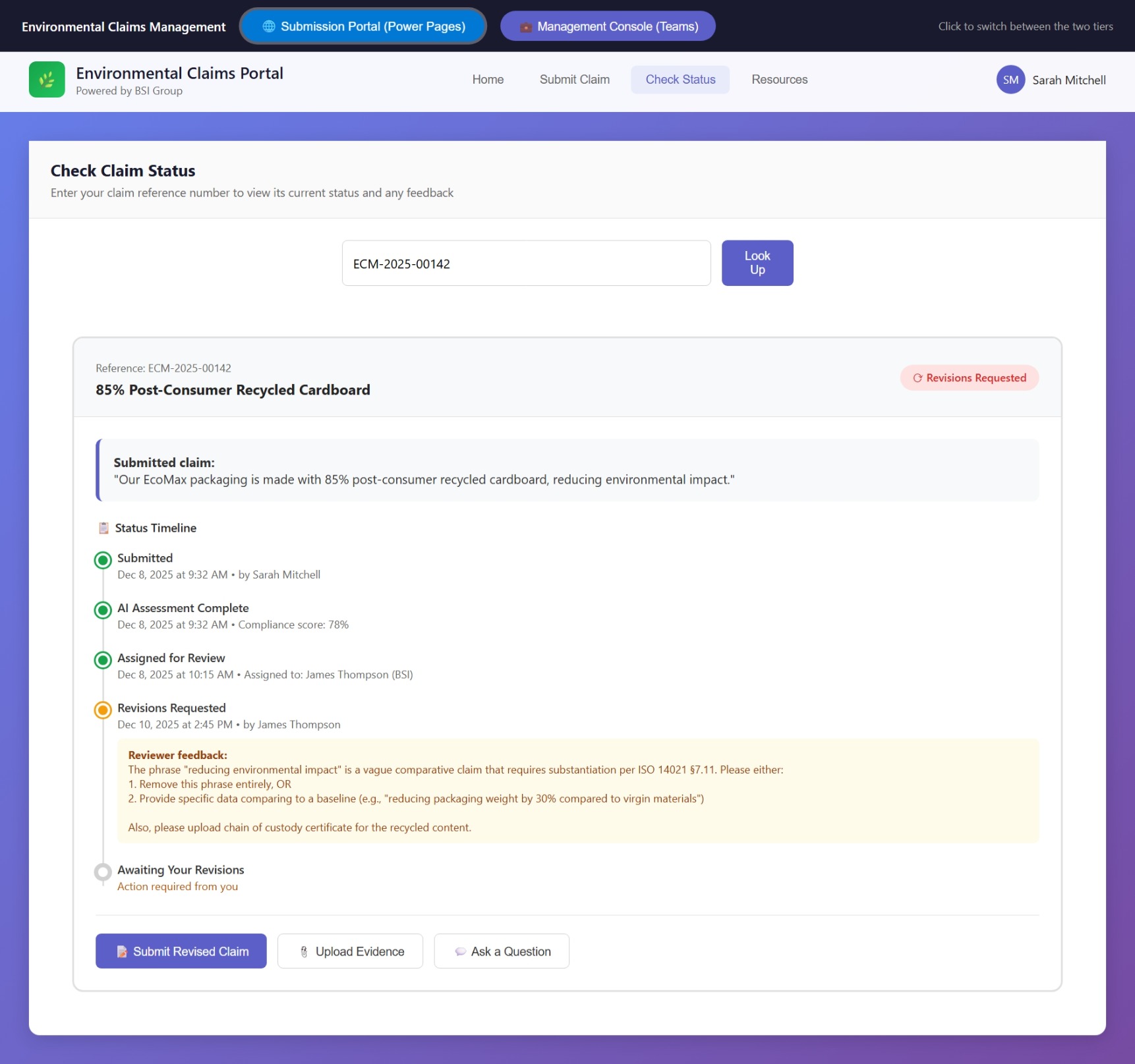Click the Sarah Mitchell account name
This screenshot has height=1064, width=1135.
pyautogui.click(x=1068, y=80)
